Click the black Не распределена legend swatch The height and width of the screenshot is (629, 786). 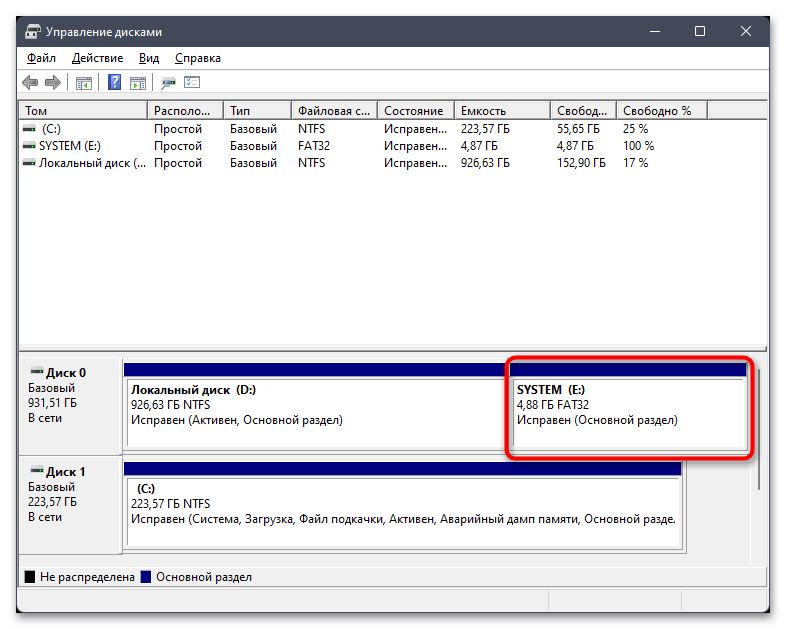point(30,577)
